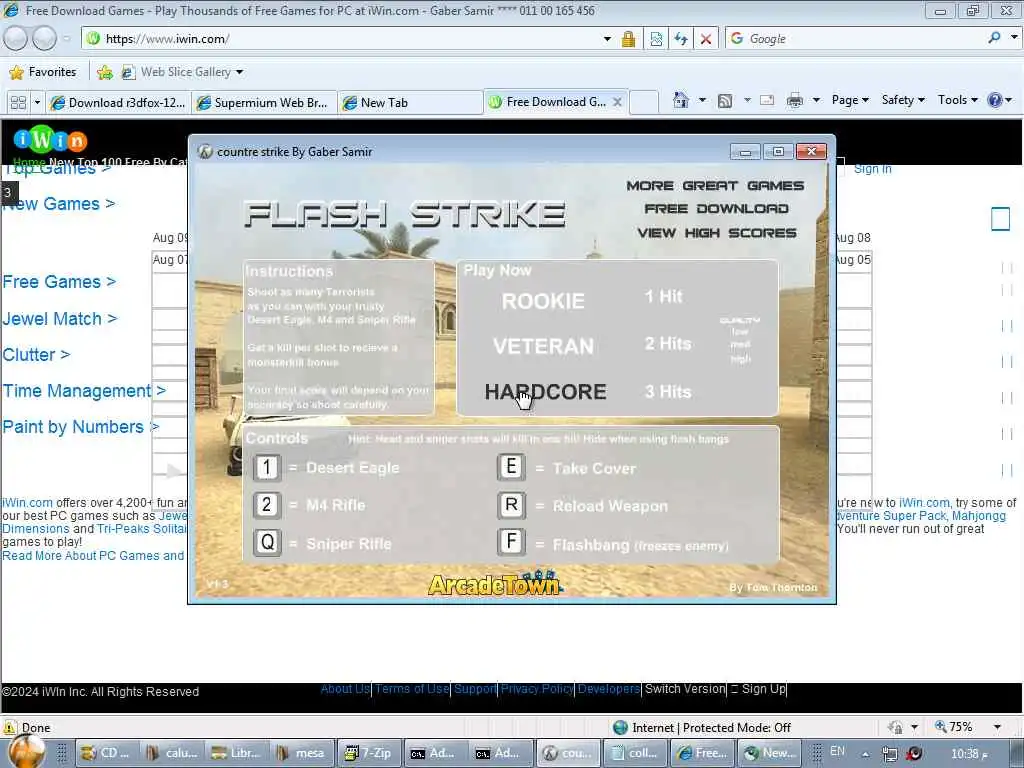Close the Free Download G... tab
1024x768 pixels.
(617, 102)
